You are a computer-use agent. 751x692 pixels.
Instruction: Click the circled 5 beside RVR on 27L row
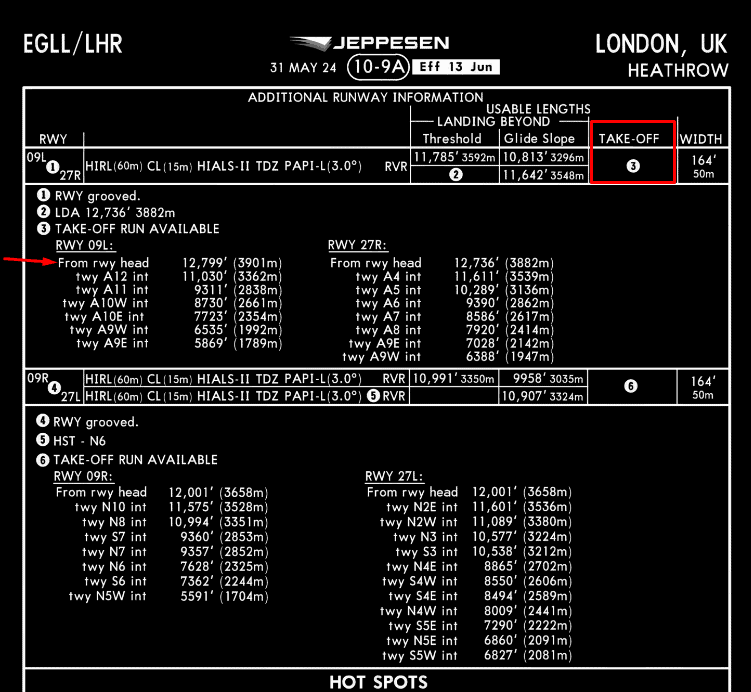(x=374, y=396)
